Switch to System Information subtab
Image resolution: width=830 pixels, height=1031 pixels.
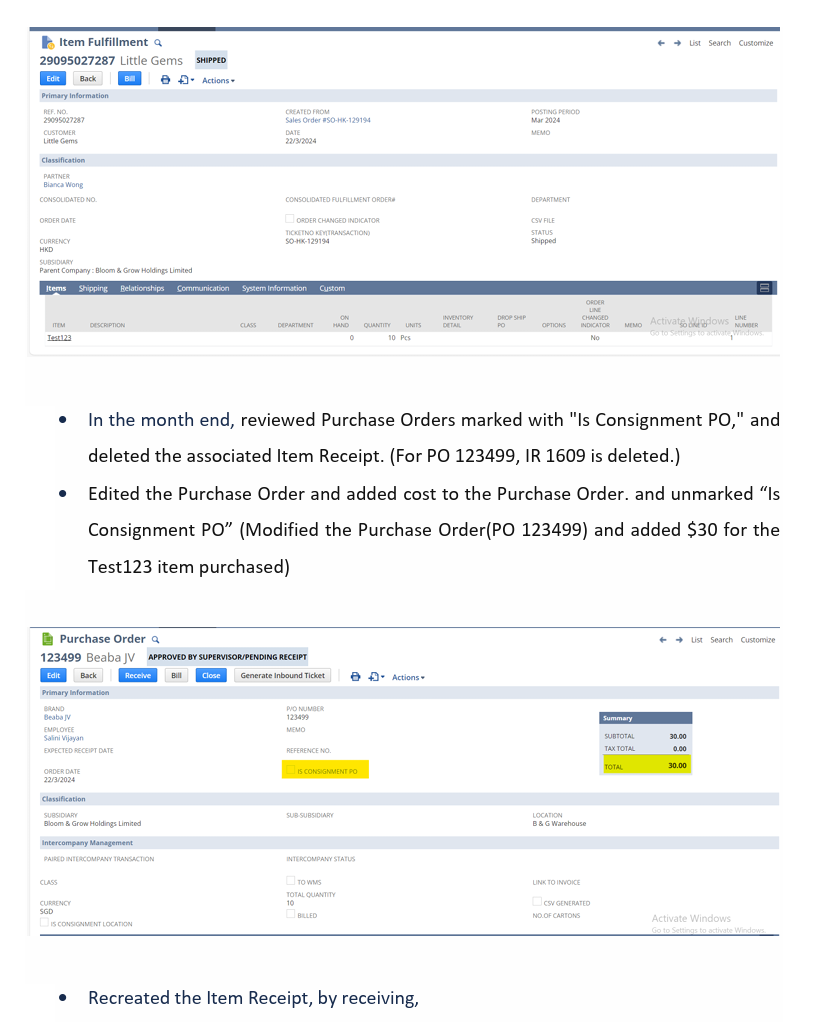[x=274, y=289]
